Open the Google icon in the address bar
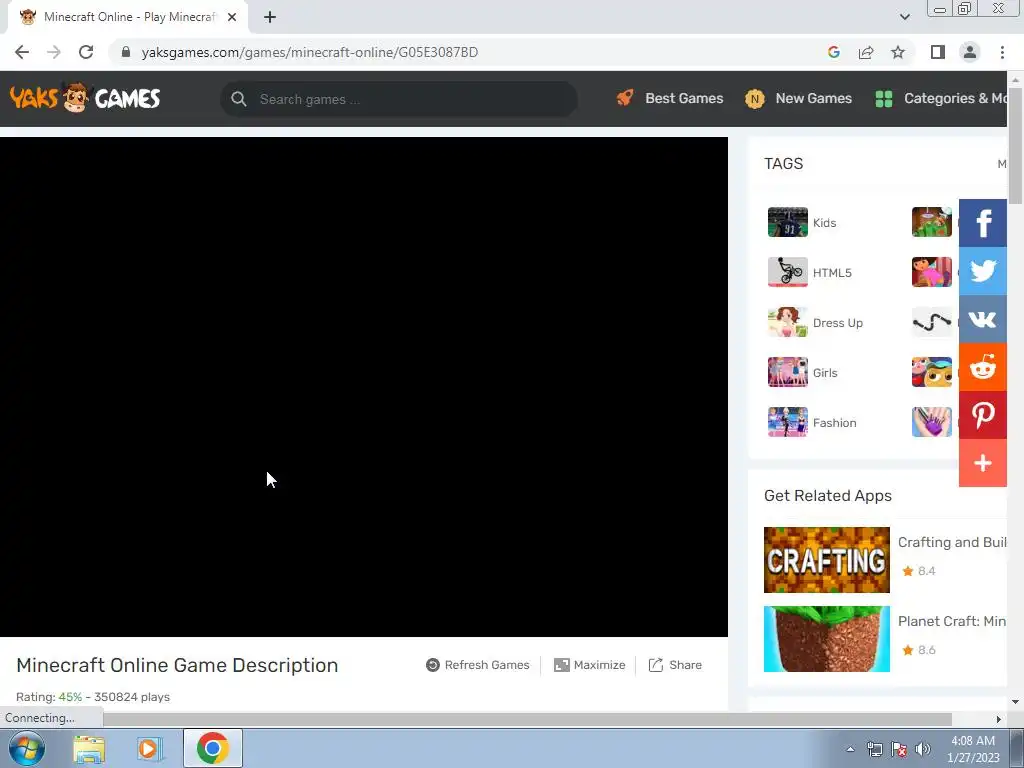This screenshot has width=1024, height=768. [834, 52]
